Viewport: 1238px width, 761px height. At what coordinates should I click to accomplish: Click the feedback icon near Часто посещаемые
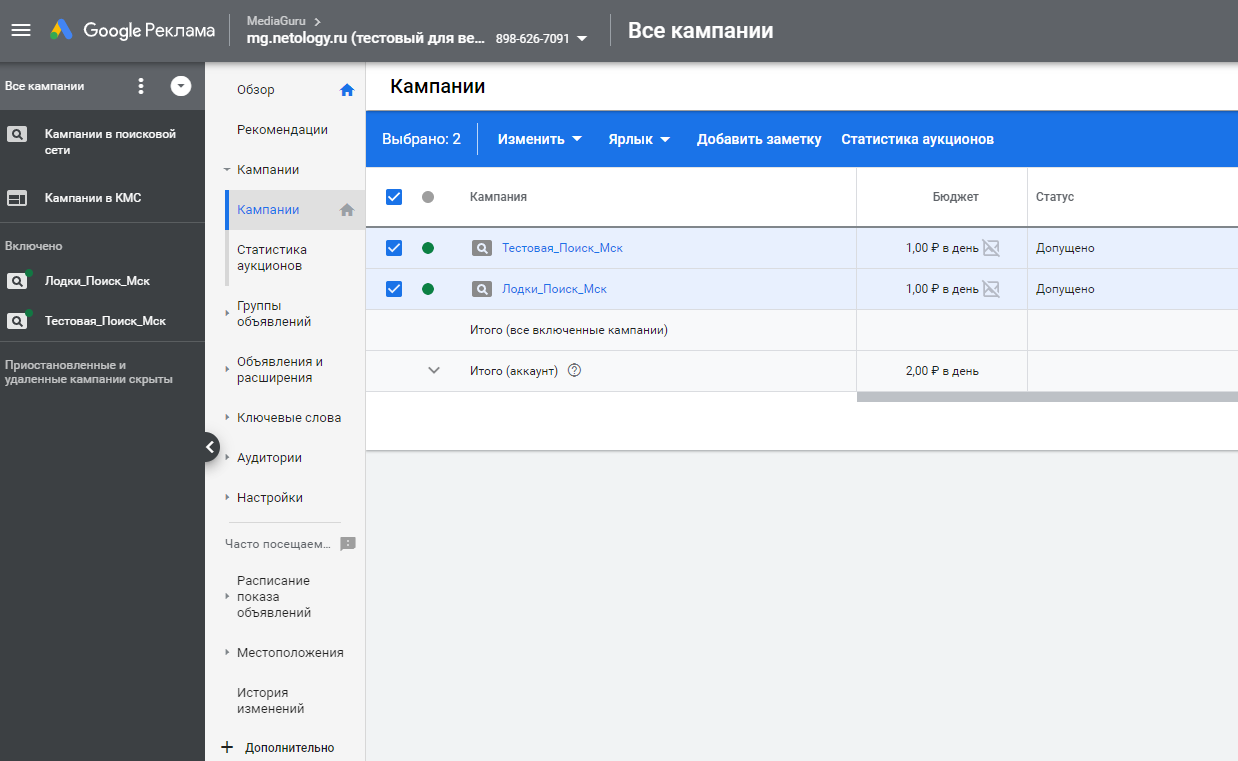pos(348,544)
